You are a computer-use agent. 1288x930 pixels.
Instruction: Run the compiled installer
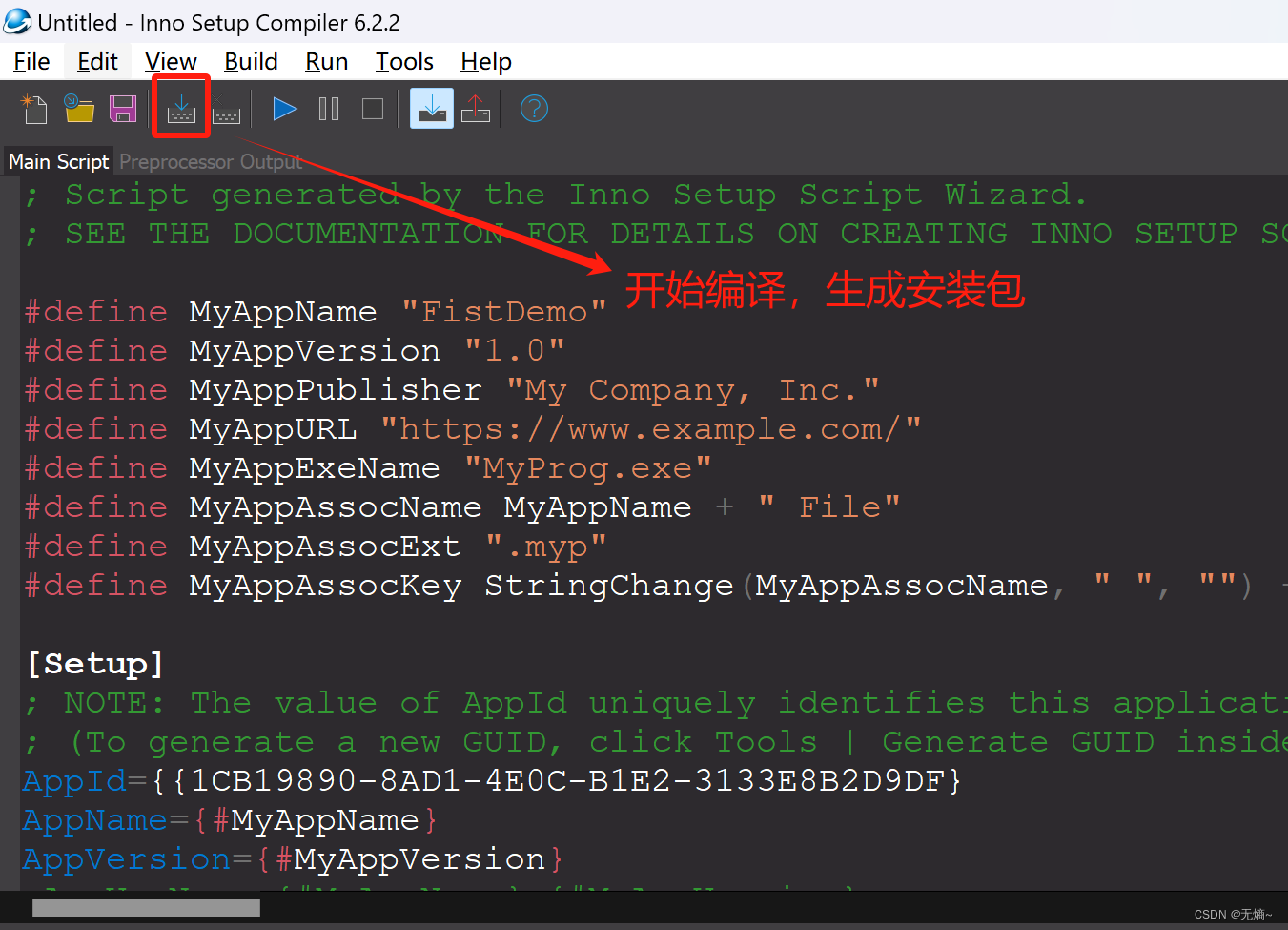click(284, 108)
